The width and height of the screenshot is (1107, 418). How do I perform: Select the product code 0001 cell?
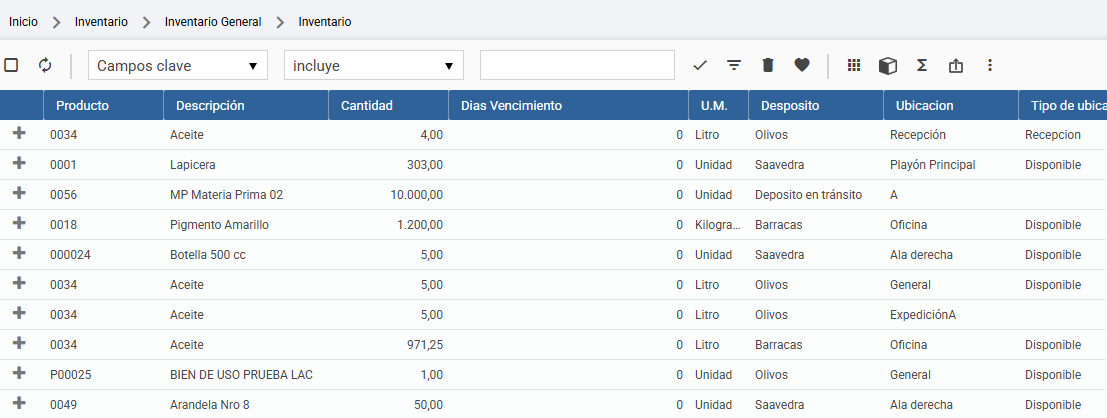click(104, 165)
